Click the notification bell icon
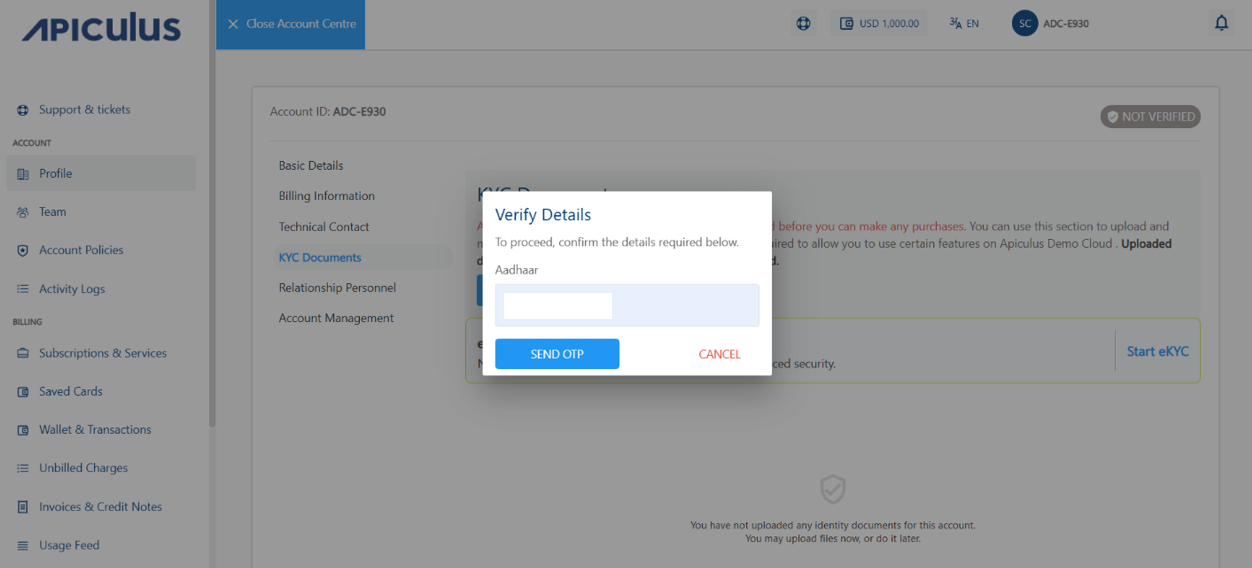Viewport: 1252px width, 568px height. (1221, 23)
